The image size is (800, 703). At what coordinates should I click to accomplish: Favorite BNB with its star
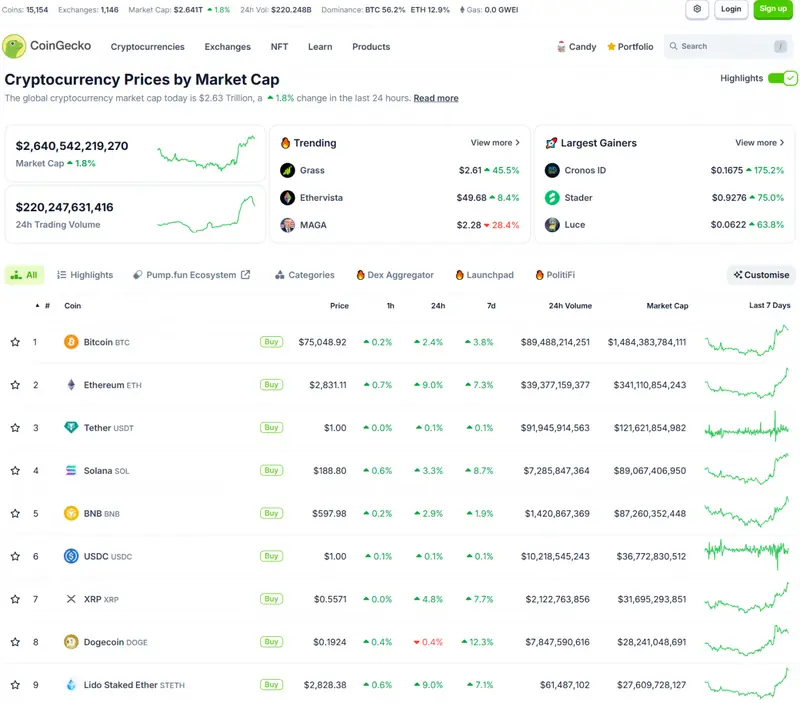[15, 513]
